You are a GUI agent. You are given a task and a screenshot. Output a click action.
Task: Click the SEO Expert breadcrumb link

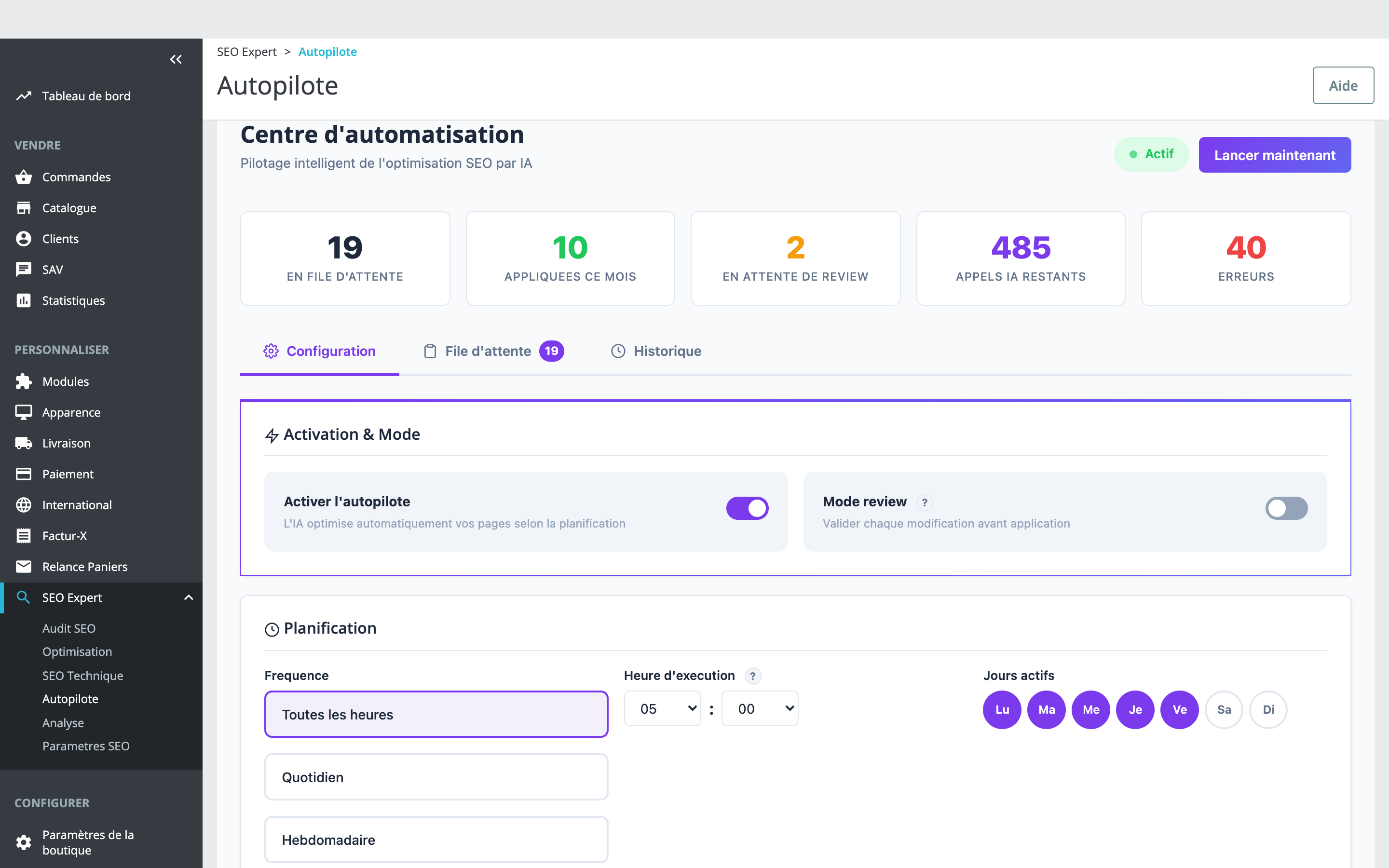pyautogui.click(x=247, y=52)
